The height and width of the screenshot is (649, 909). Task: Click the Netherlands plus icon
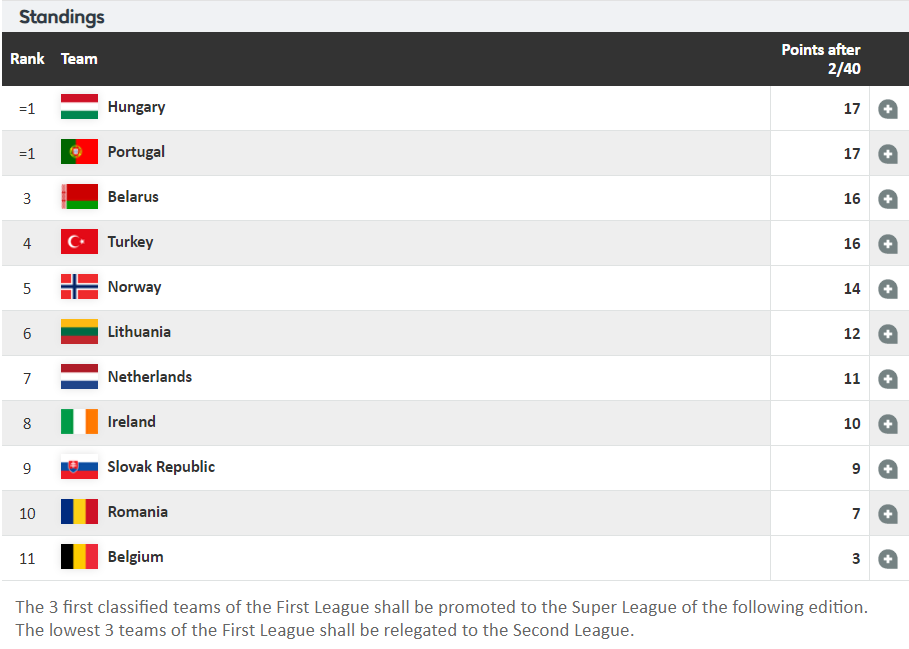tap(888, 379)
